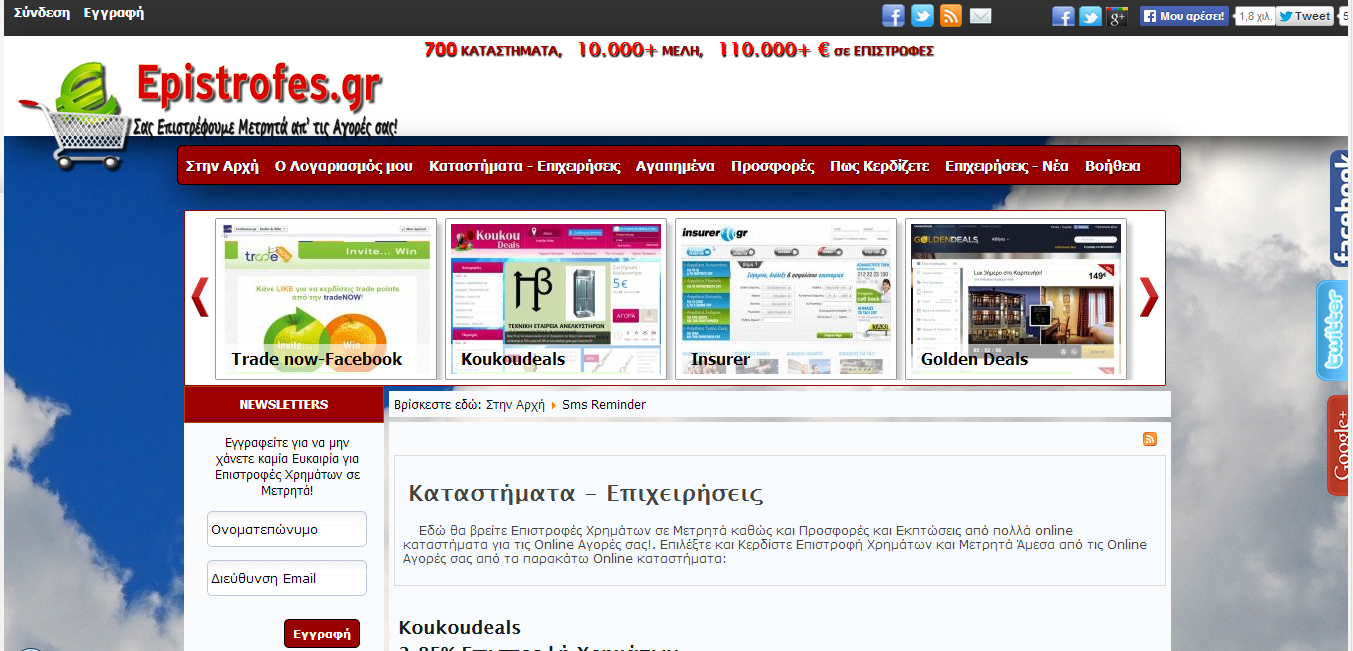The image size is (1353, 651).
Task: Open the Twitter side tab on right edge
Action: (1334, 331)
